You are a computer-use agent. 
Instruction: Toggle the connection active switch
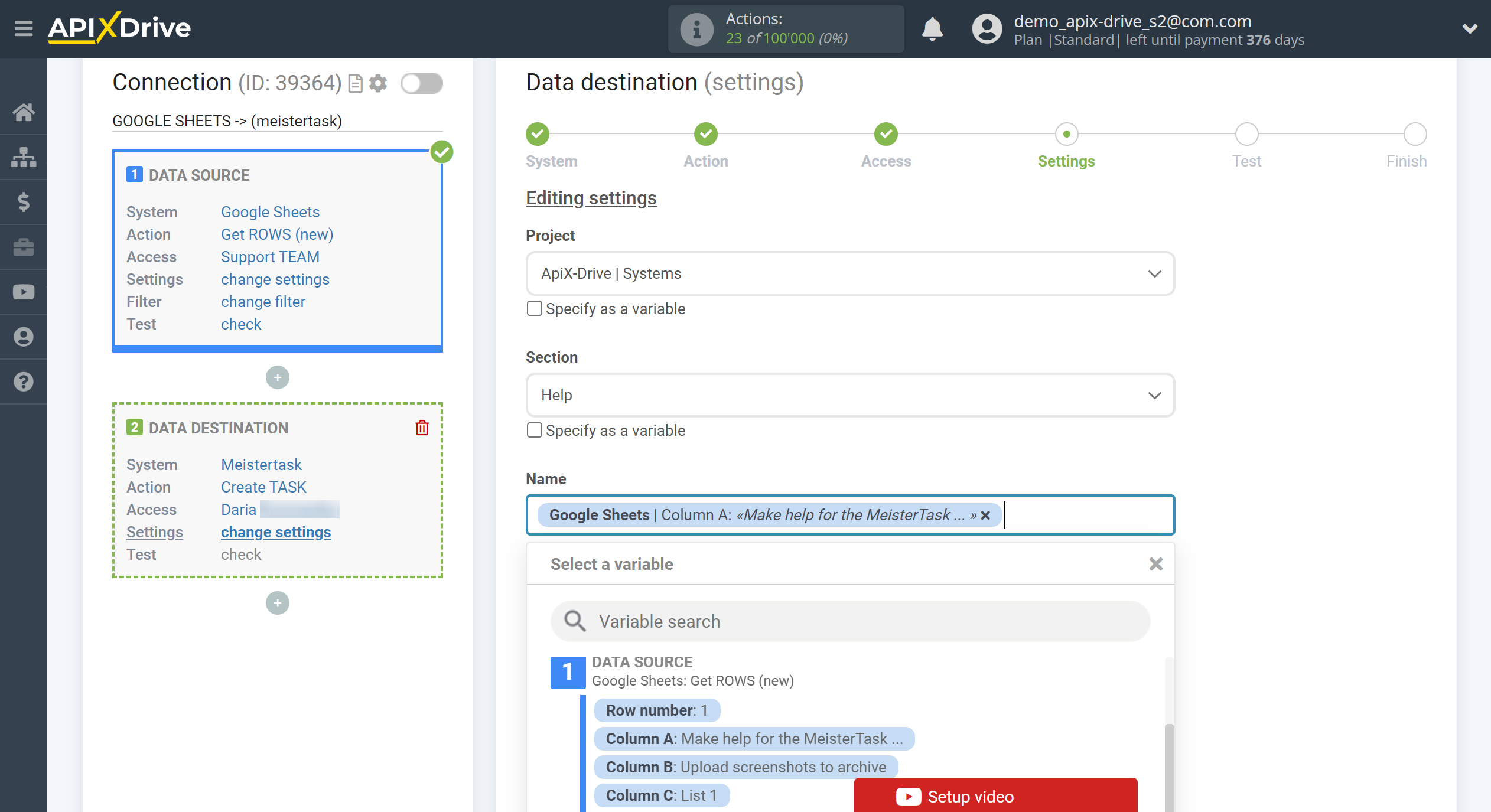tap(421, 84)
